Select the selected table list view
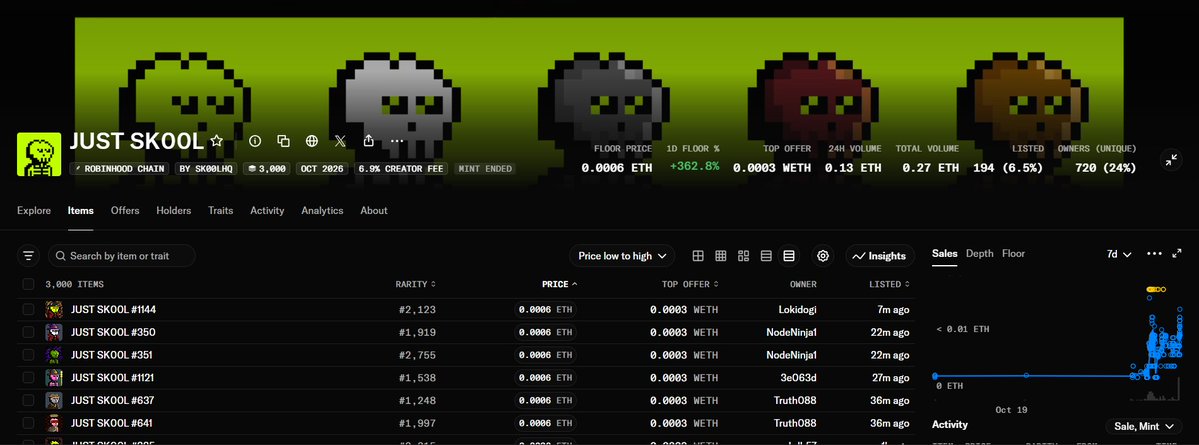The height and width of the screenshot is (445, 1199). tap(789, 256)
